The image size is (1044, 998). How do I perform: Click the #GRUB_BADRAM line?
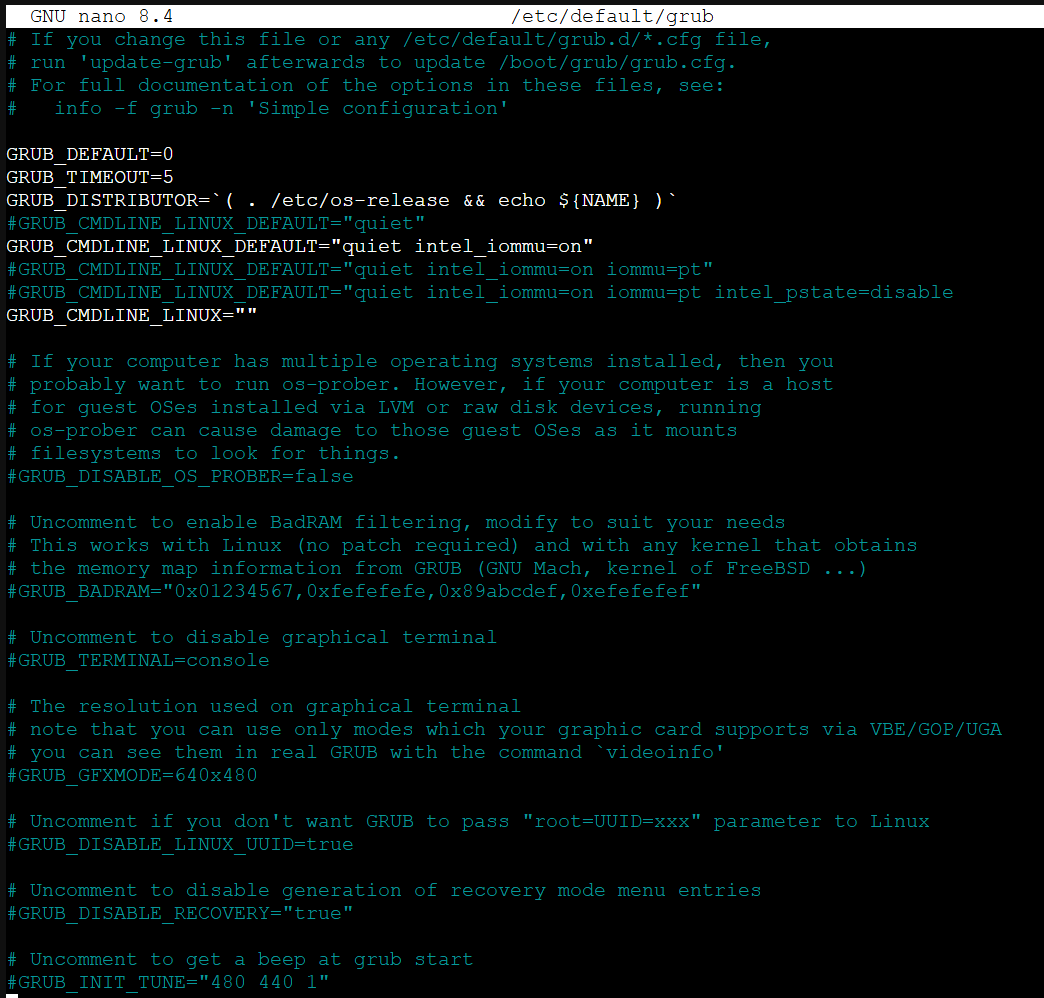click(354, 591)
